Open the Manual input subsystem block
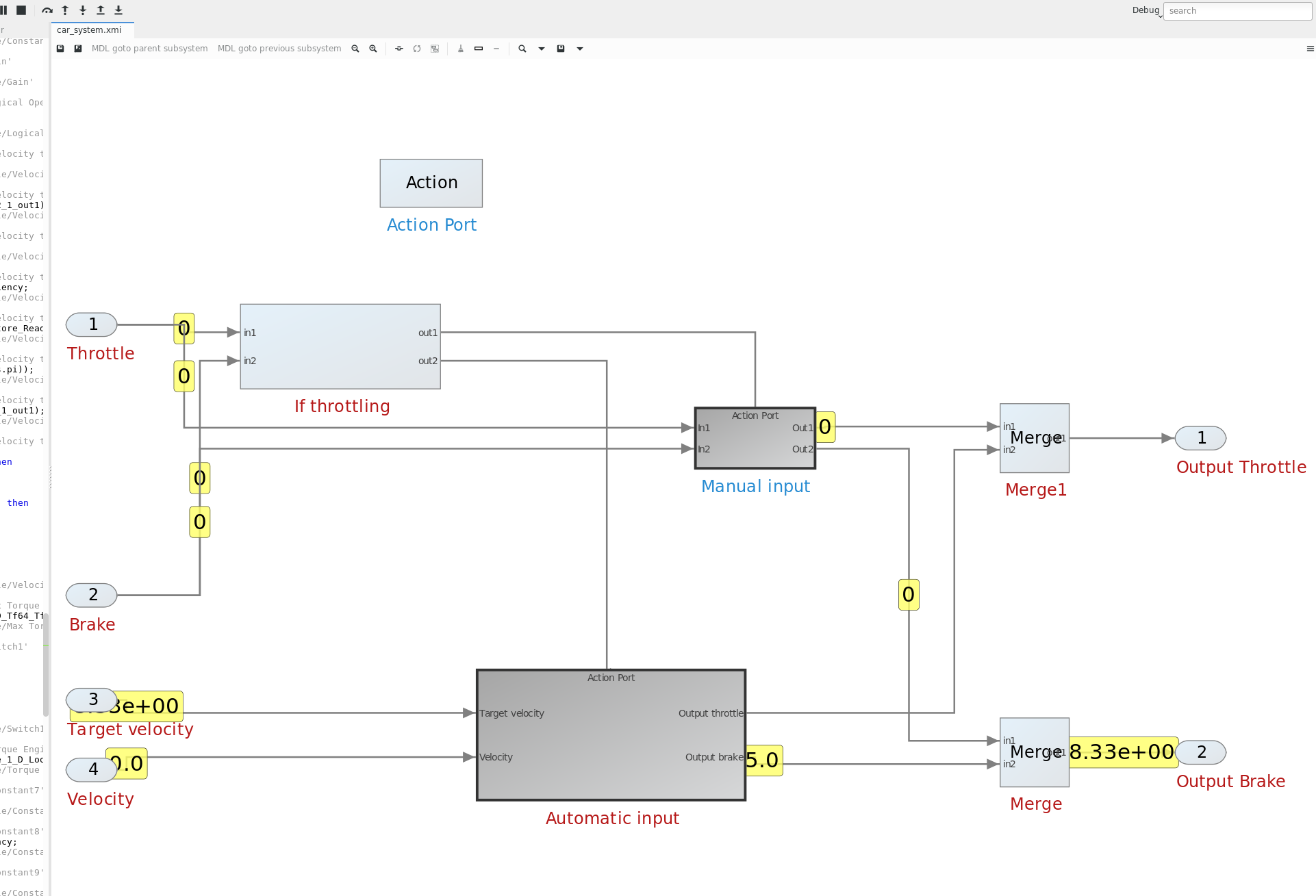The width and height of the screenshot is (1316, 896). click(755, 438)
